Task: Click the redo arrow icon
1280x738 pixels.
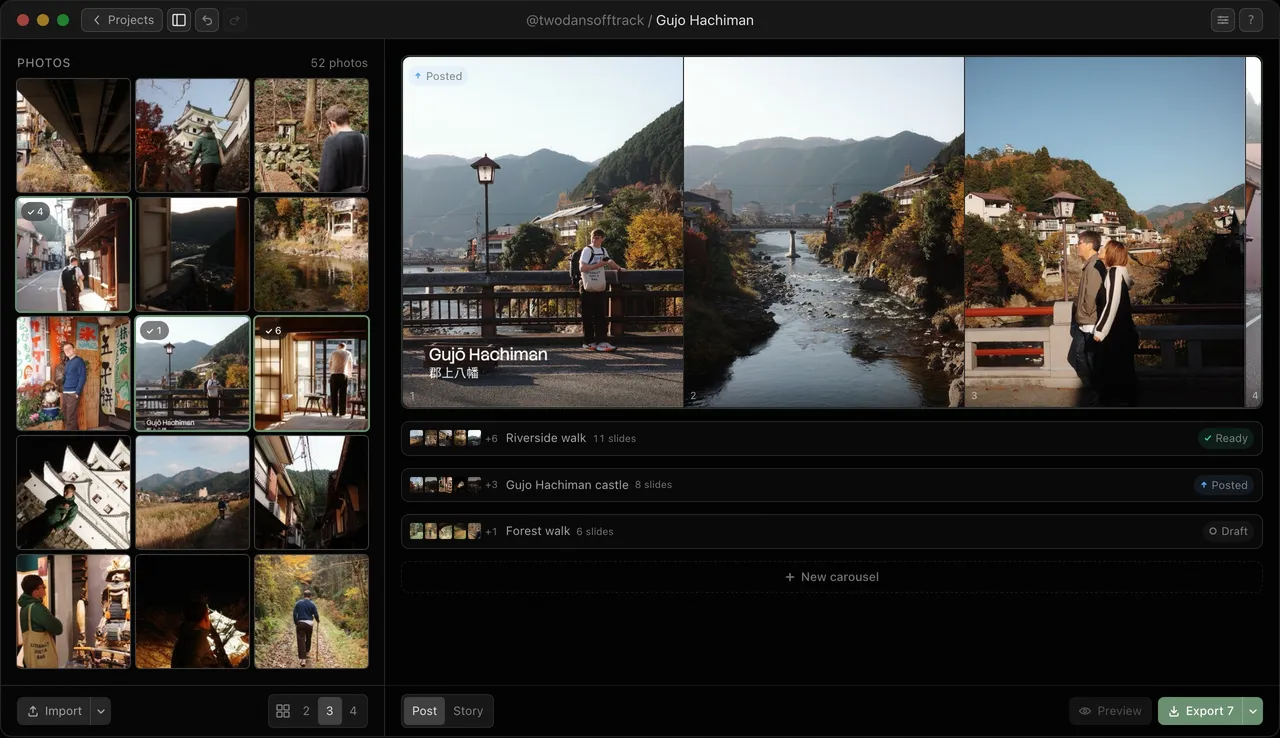Action: 235,20
